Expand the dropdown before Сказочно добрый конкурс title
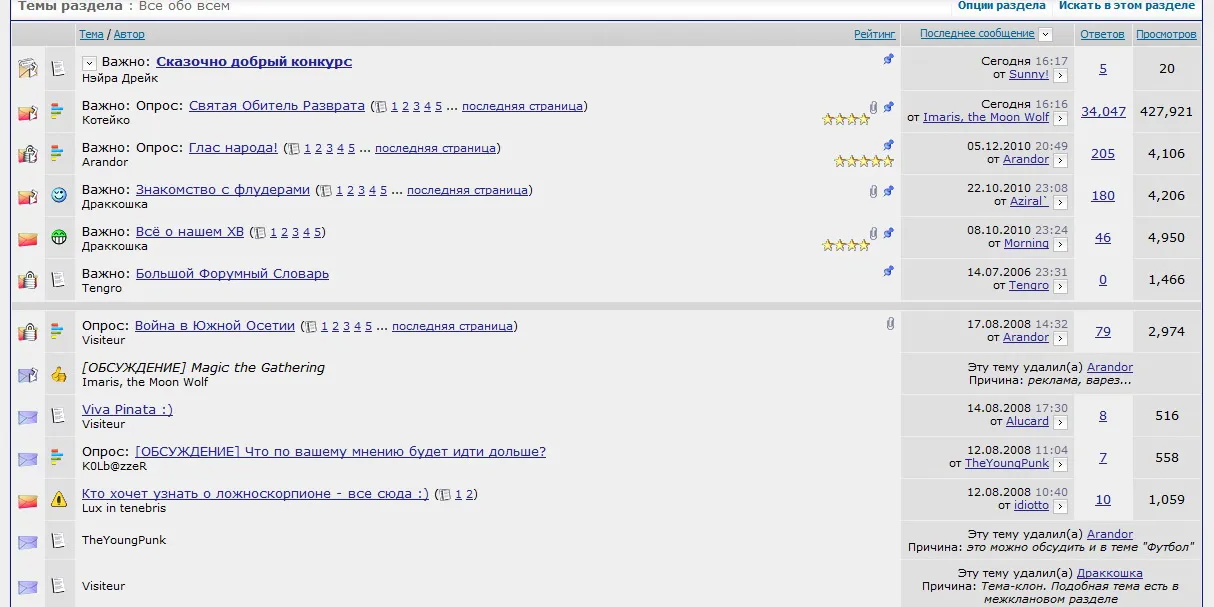The width and height of the screenshot is (1214, 607). coord(88,63)
